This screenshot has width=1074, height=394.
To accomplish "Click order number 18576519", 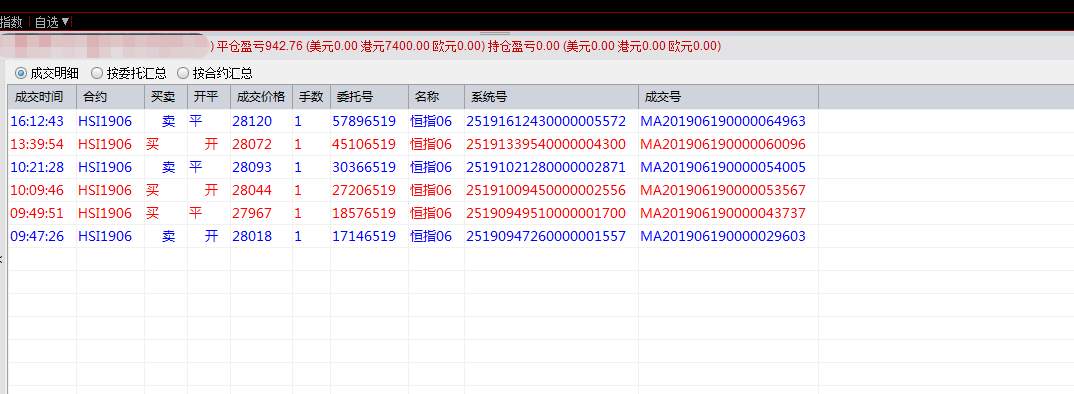I will [364, 213].
